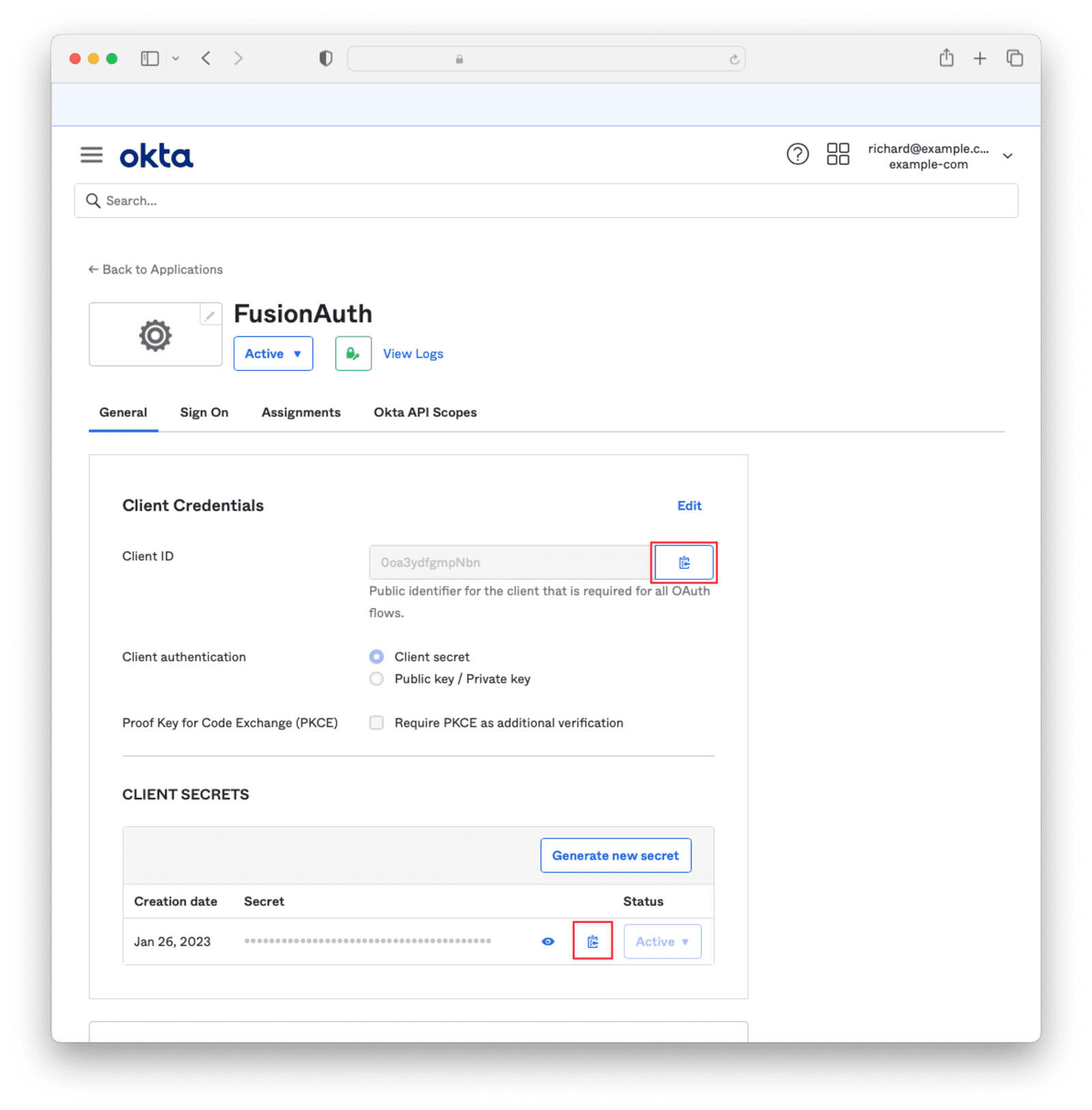Copy the client secret to clipboard

click(x=592, y=941)
